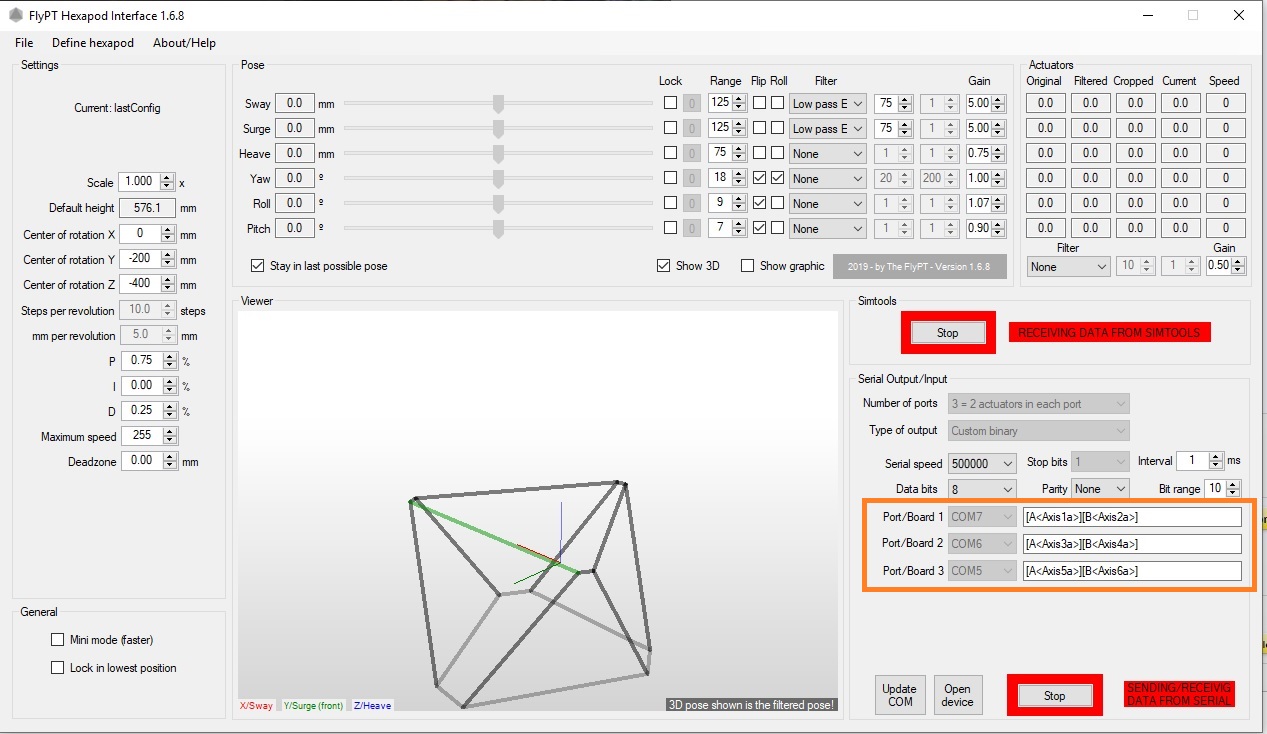Open the actuators Filter dropdown
The height and width of the screenshot is (734, 1267).
(x=1067, y=267)
